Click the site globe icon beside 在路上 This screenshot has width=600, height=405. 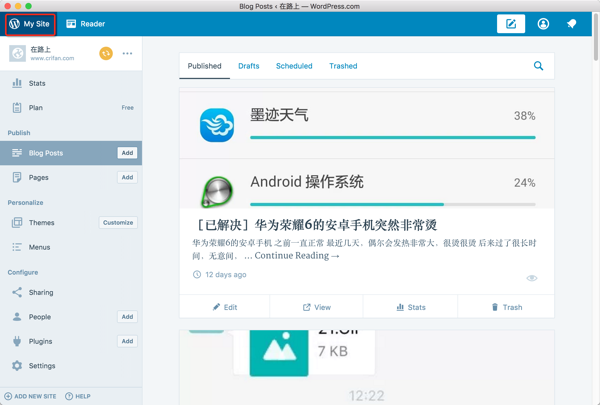(18, 53)
